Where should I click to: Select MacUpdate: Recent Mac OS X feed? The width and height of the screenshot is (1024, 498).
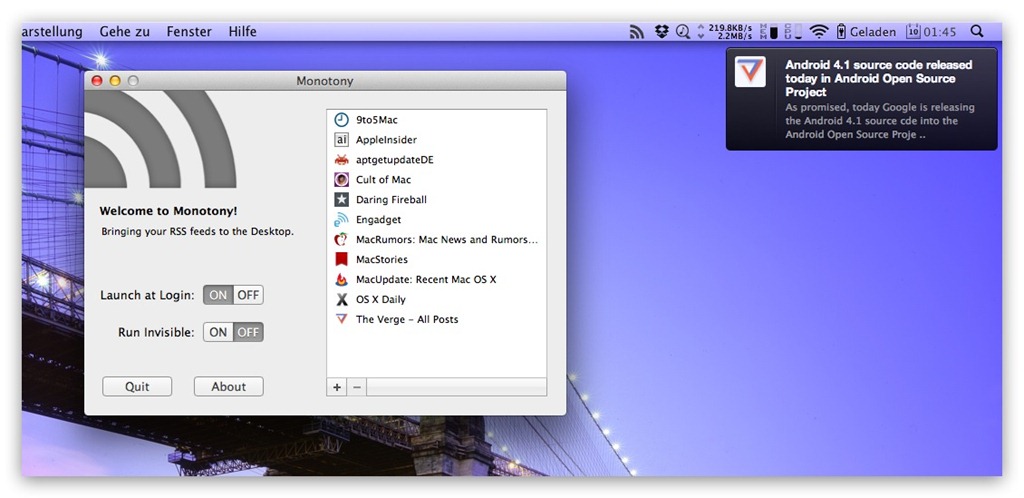point(436,279)
